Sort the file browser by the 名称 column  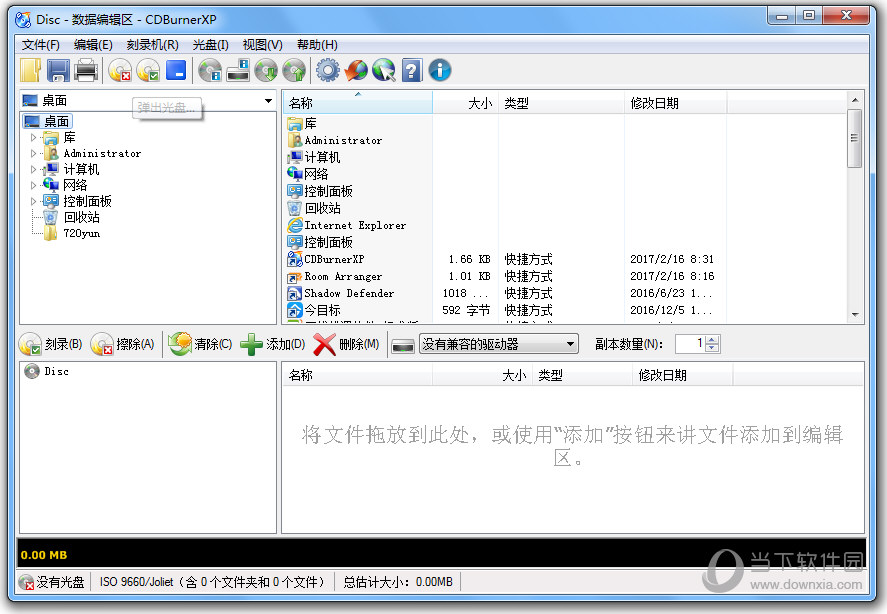click(358, 103)
